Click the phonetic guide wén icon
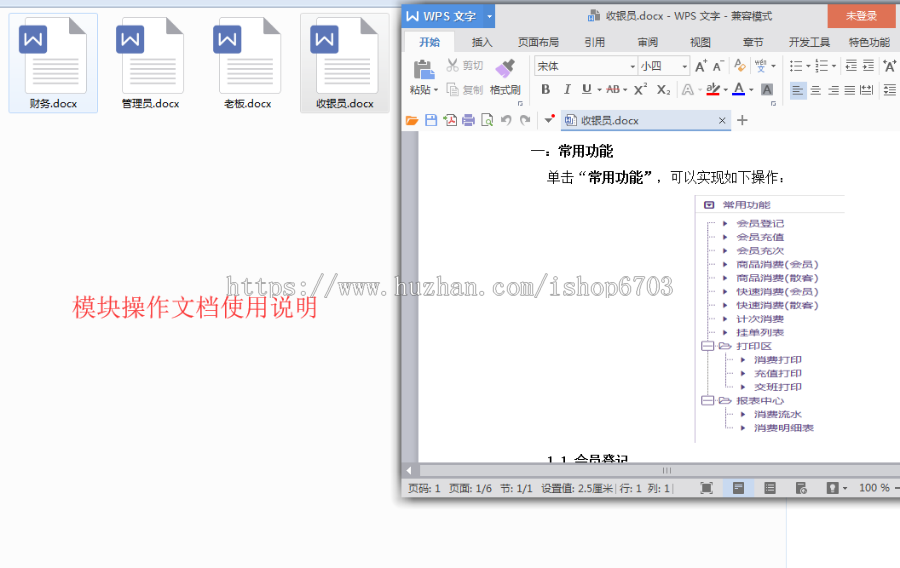 (x=761, y=66)
